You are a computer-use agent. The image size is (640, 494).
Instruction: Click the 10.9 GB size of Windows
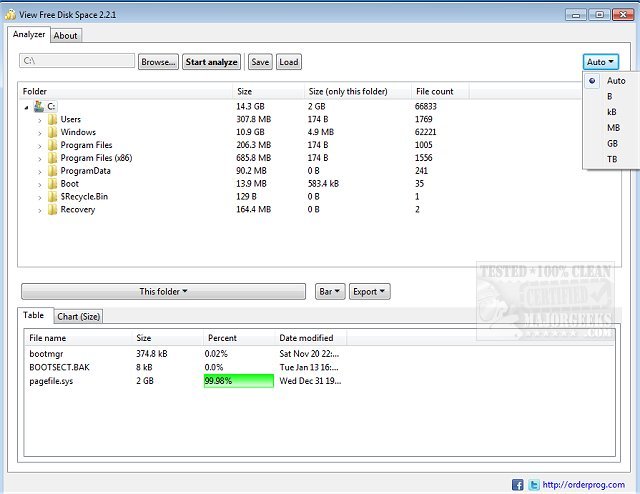250,132
